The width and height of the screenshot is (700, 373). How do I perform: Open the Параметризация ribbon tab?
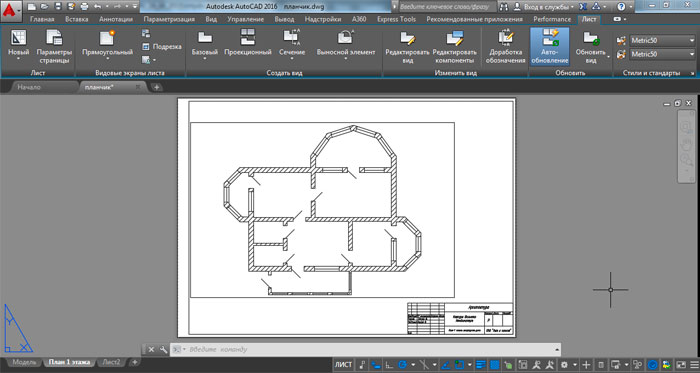(169, 19)
